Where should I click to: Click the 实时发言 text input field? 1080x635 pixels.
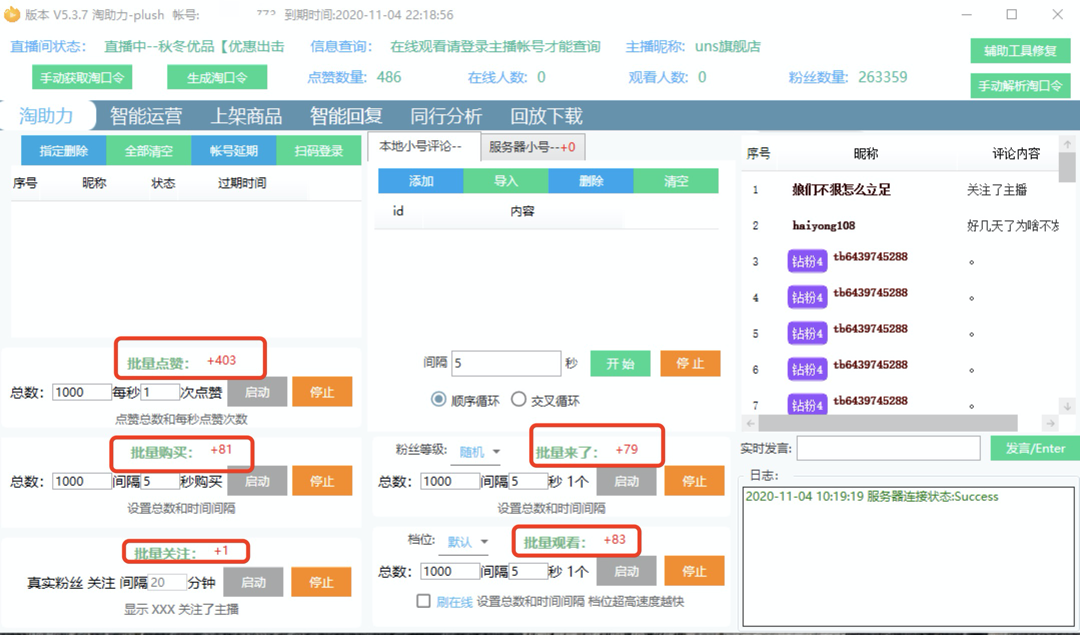coord(889,448)
